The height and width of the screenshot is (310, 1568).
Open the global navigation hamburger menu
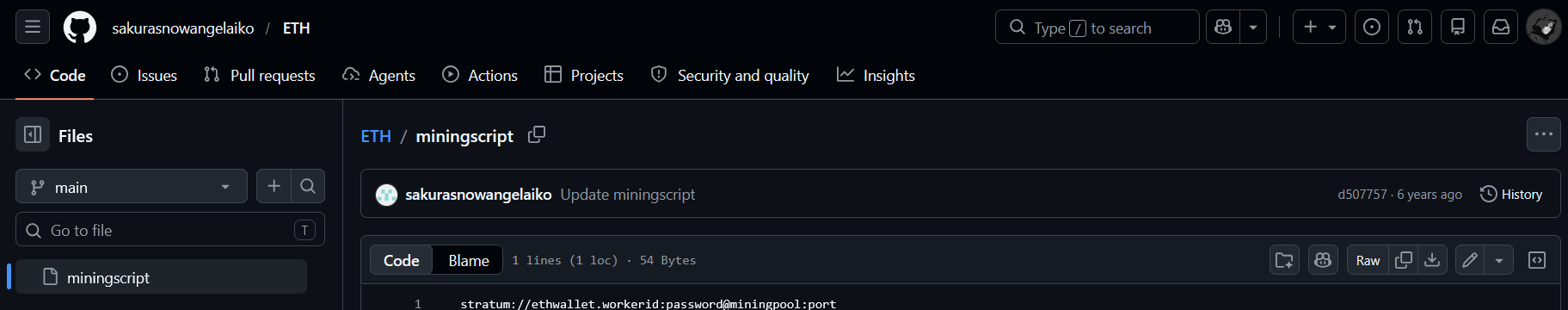33,28
